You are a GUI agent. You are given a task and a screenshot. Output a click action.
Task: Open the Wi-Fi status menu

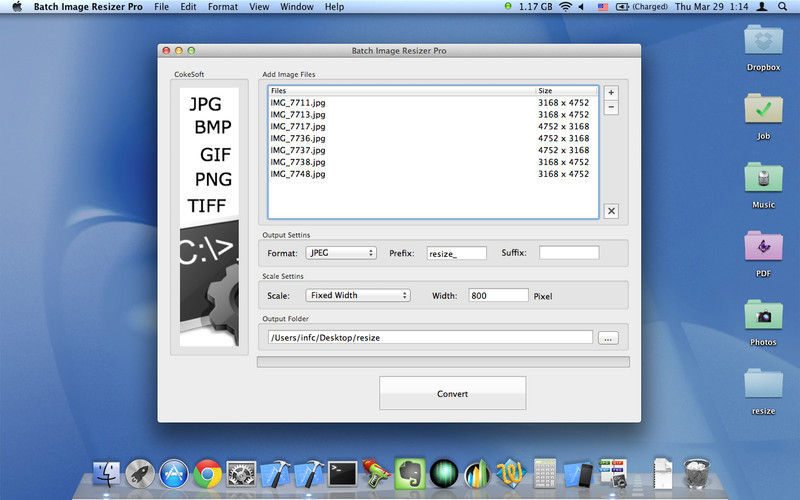click(565, 7)
